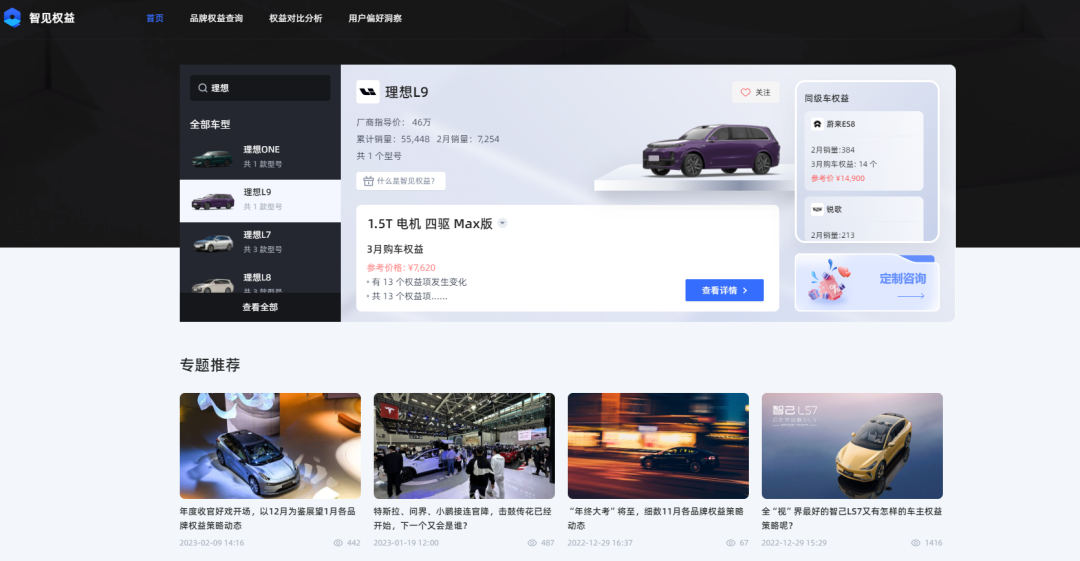Click the 全部车型 heading
The height and width of the screenshot is (561, 1080).
point(210,125)
